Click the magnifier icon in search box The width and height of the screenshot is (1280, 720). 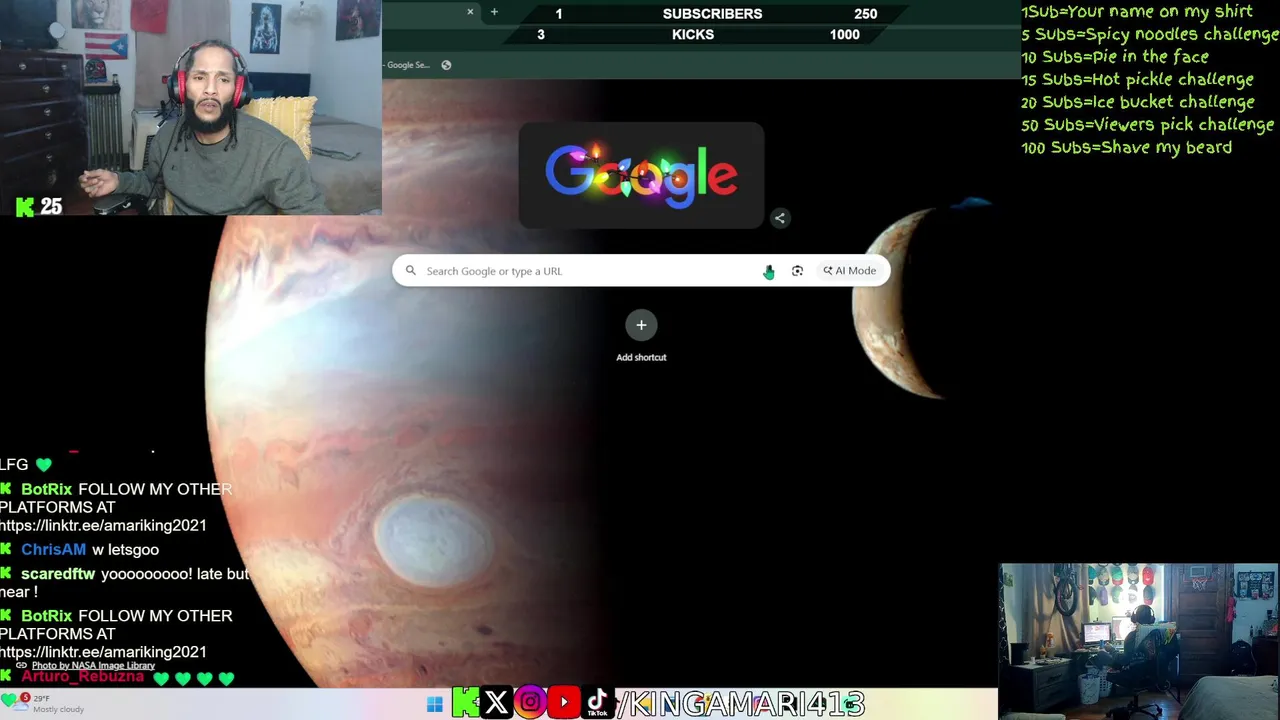410,271
